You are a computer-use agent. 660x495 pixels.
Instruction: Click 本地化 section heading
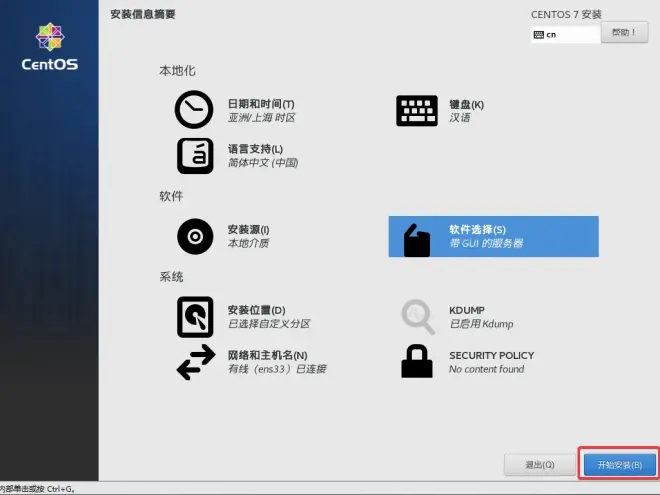coord(177,71)
